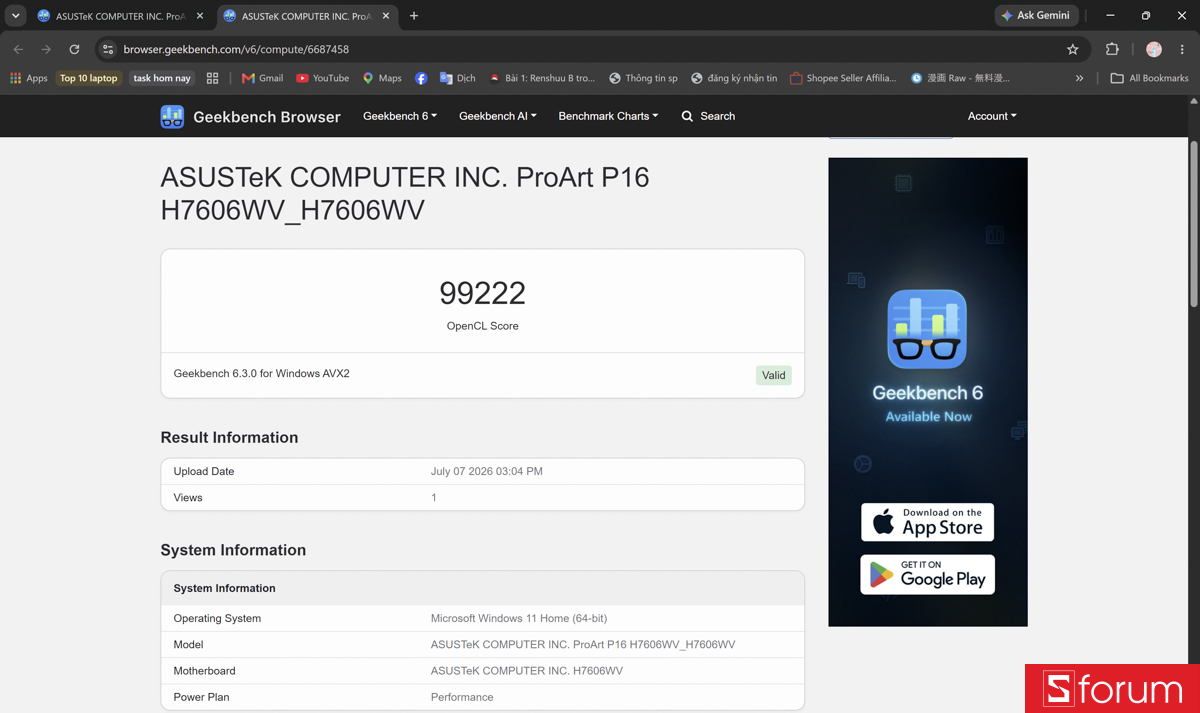Image resolution: width=1200 pixels, height=713 pixels.
Task: Click the Microsoft Windows 11 Home value
Action: [519, 618]
